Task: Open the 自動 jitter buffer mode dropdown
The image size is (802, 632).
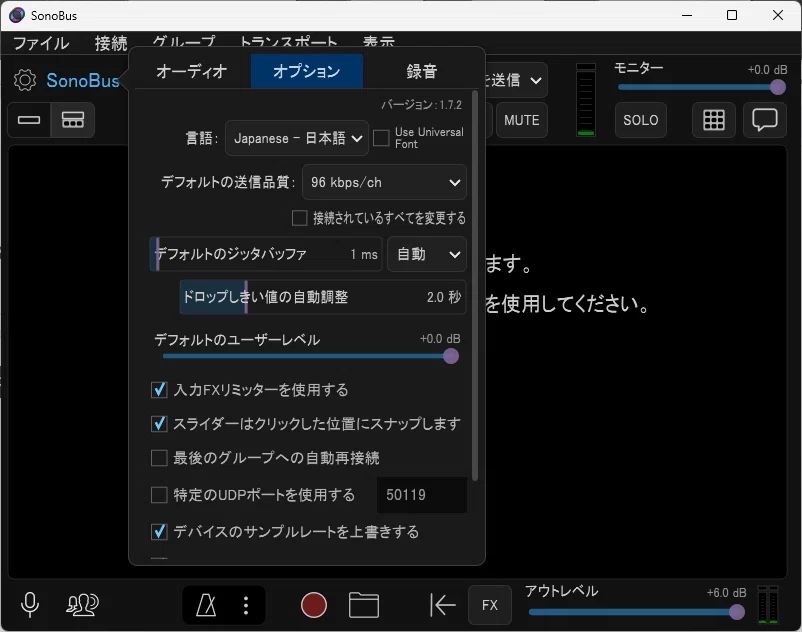Action: coord(427,254)
